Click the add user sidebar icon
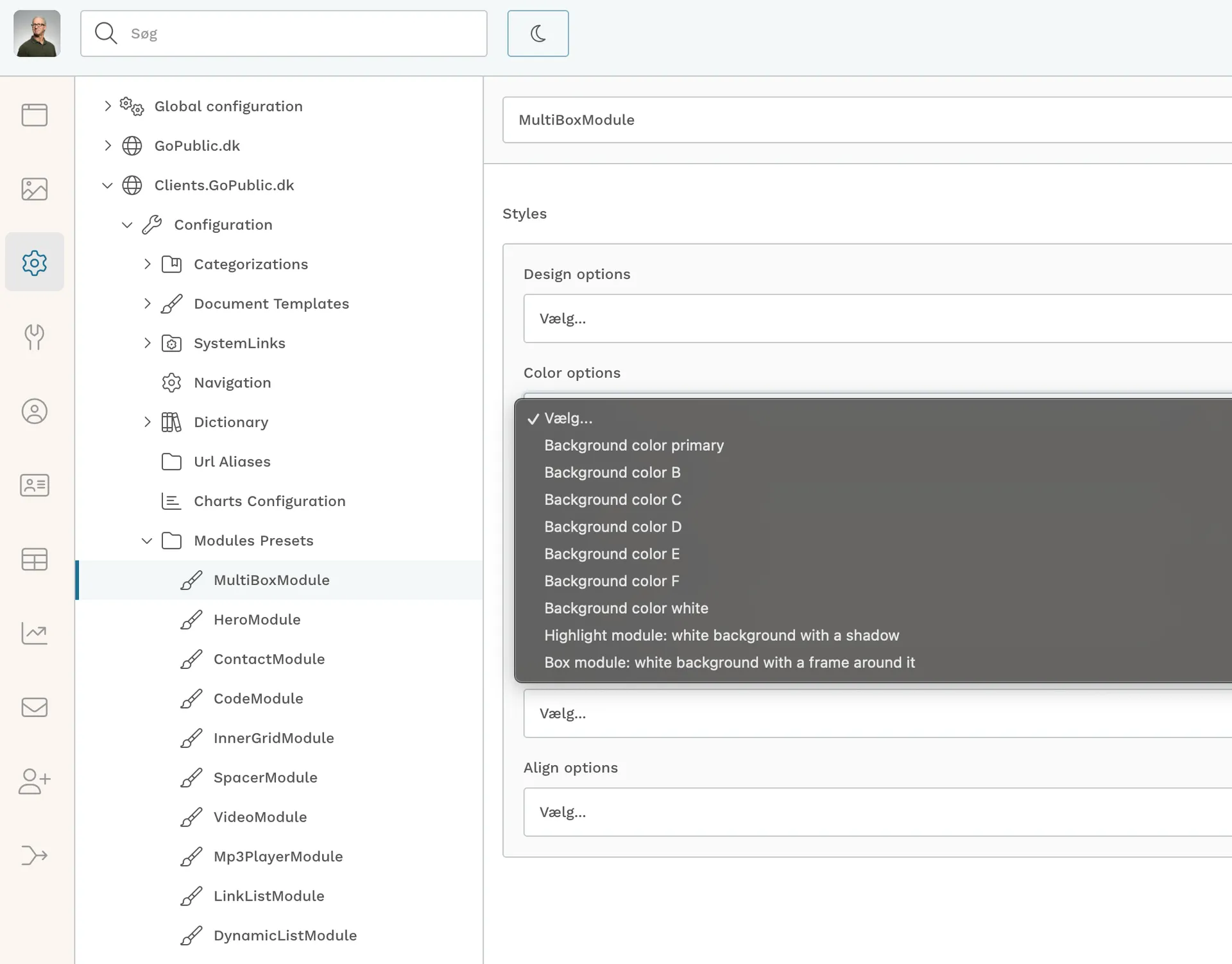The image size is (1232, 964). tap(35, 781)
